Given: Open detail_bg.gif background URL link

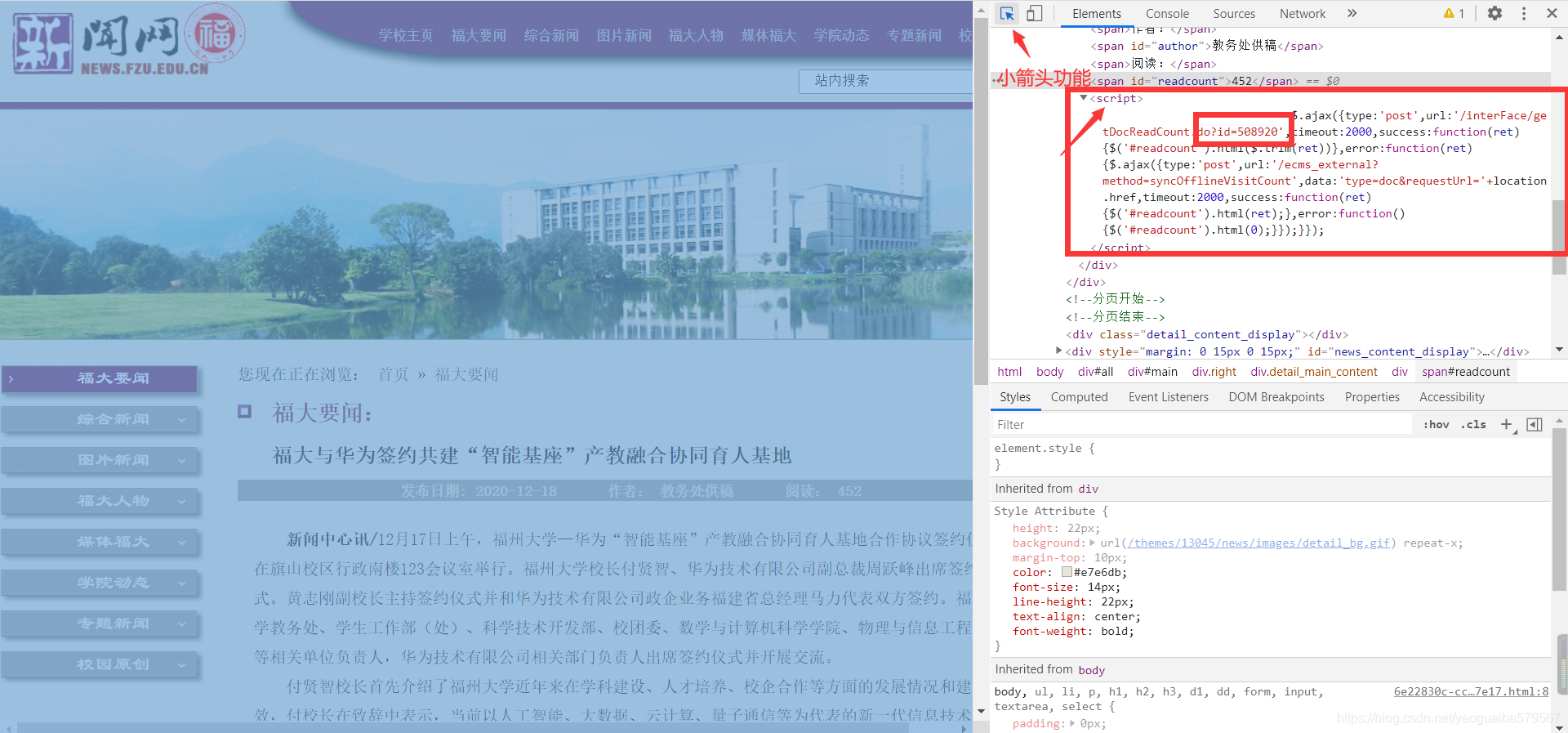Looking at the screenshot, I should tap(1258, 543).
